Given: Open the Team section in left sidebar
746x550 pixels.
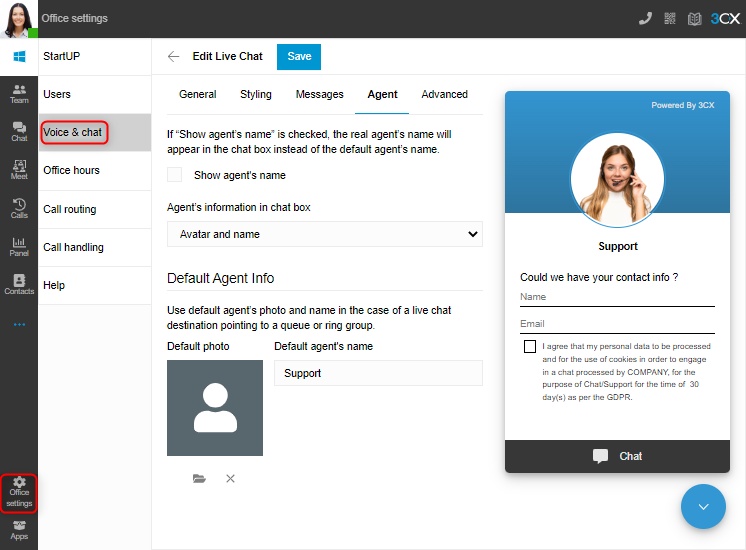Looking at the screenshot, I should 19,94.
